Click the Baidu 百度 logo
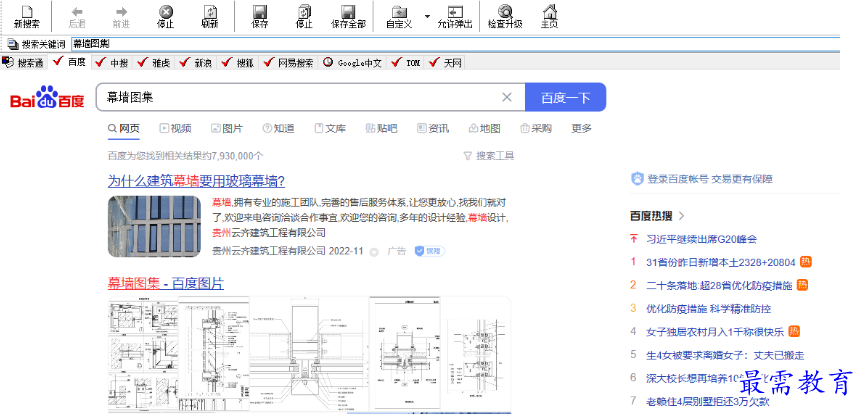 point(47,97)
